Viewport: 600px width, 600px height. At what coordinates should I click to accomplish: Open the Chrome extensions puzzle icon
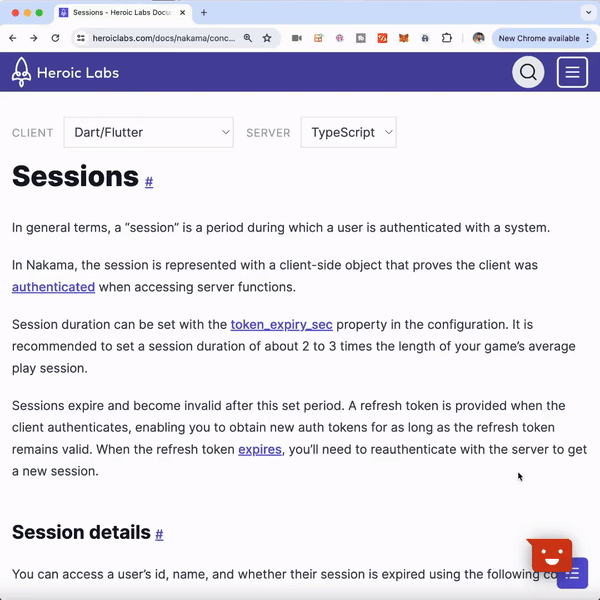446,38
